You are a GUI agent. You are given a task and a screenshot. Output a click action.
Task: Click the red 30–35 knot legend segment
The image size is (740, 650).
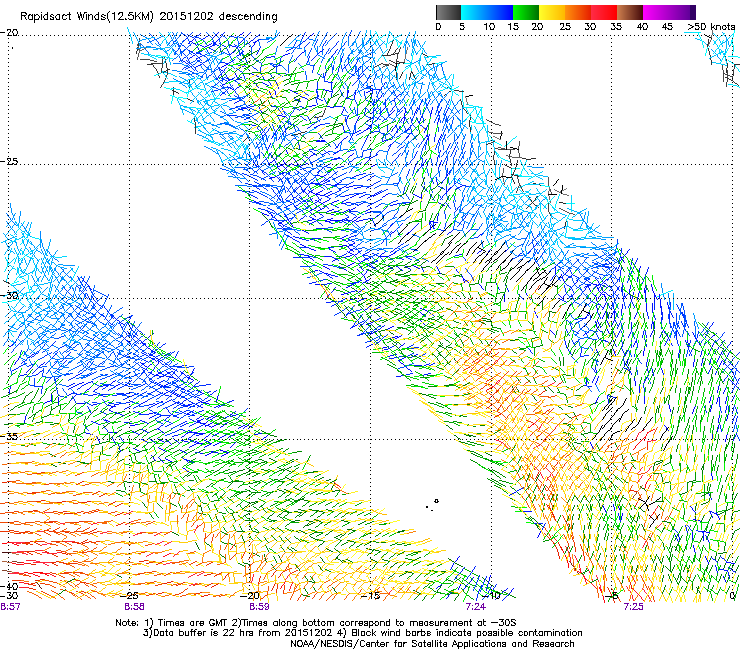pos(604,12)
